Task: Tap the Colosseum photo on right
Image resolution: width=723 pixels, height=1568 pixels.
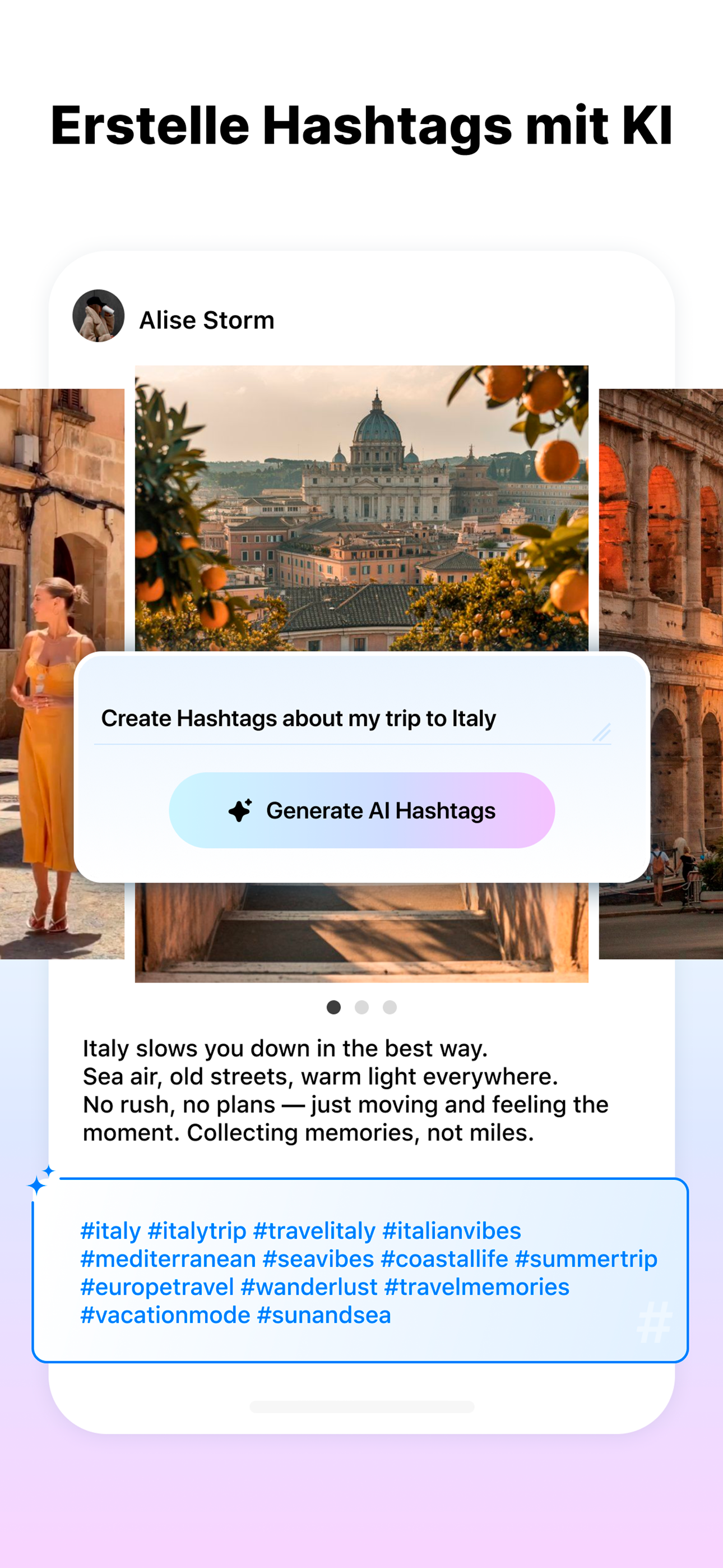Action: click(x=661, y=674)
